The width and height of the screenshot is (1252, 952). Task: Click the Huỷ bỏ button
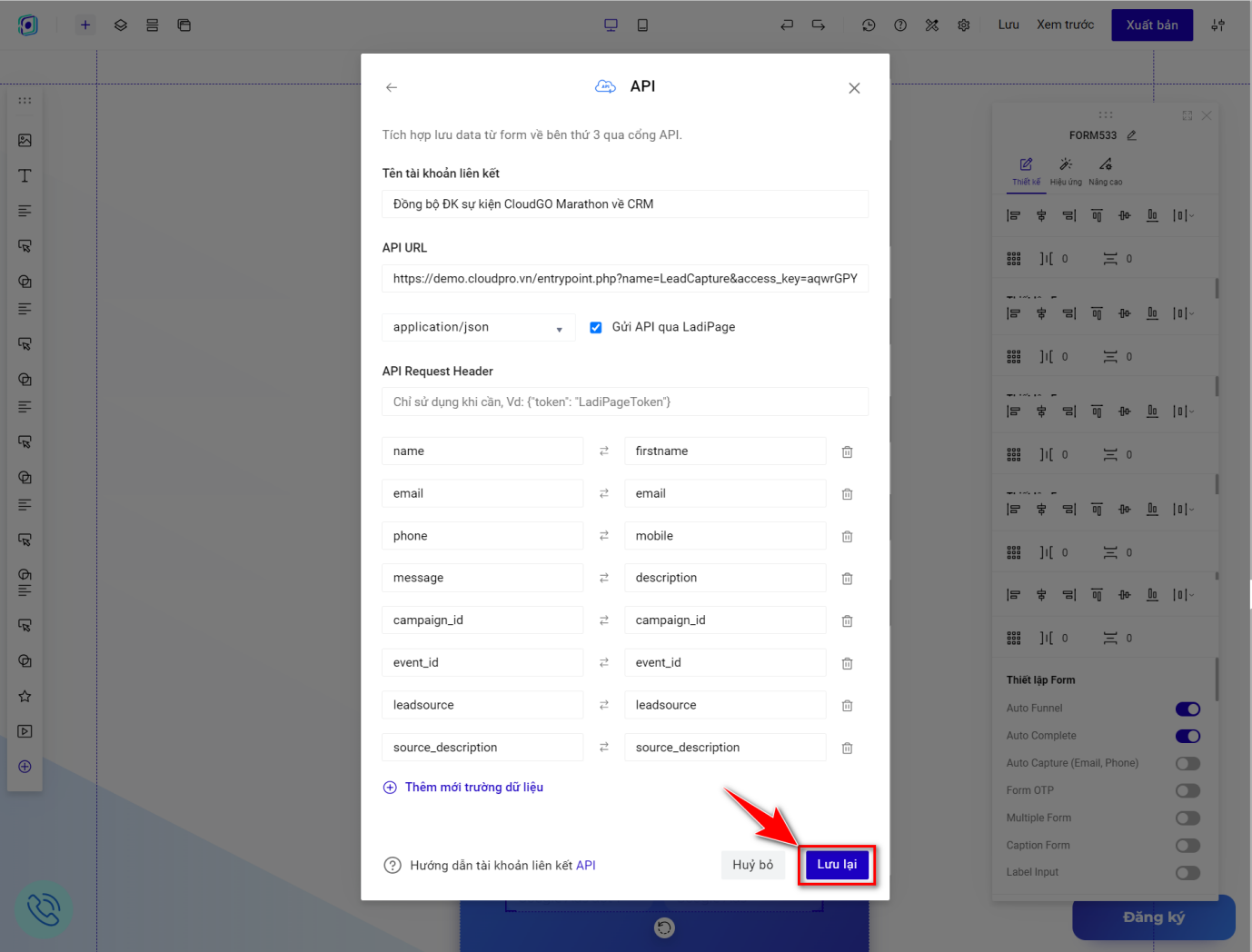click(752, 865)
